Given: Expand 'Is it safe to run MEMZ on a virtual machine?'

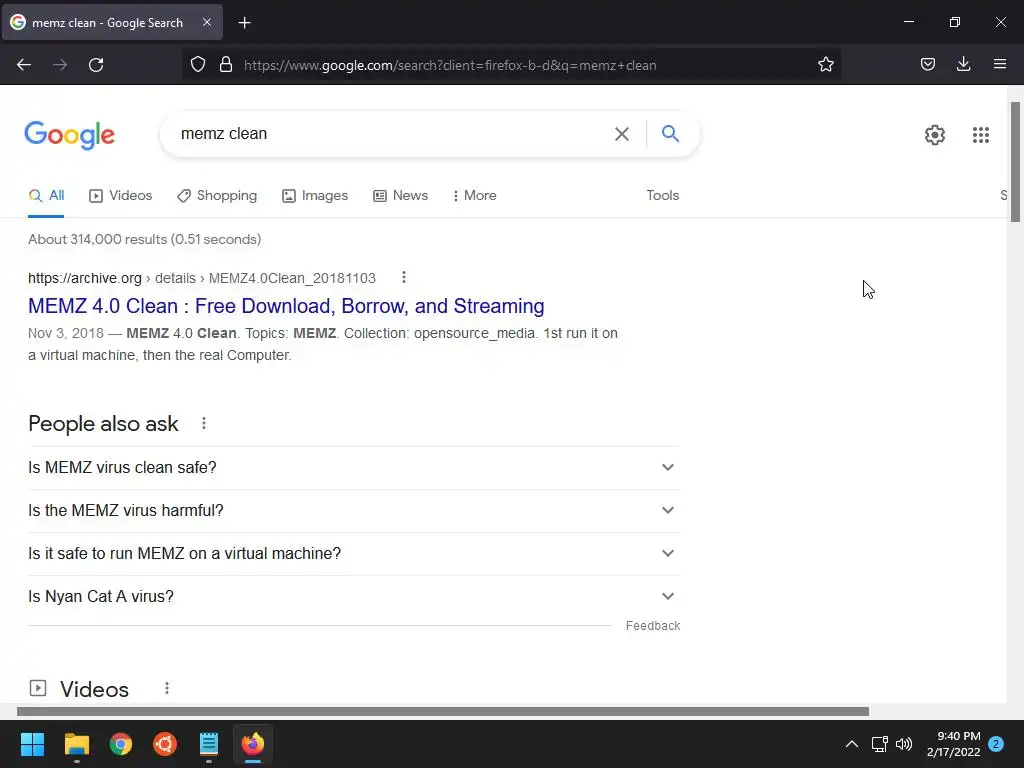Looking at the screenshot, I should [x=354, y=554].
